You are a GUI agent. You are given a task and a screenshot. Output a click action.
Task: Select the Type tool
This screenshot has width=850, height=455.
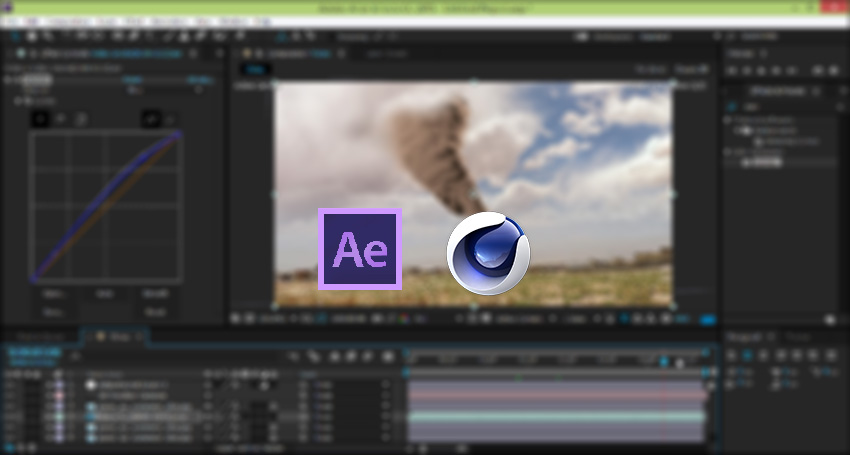point(151,36)
